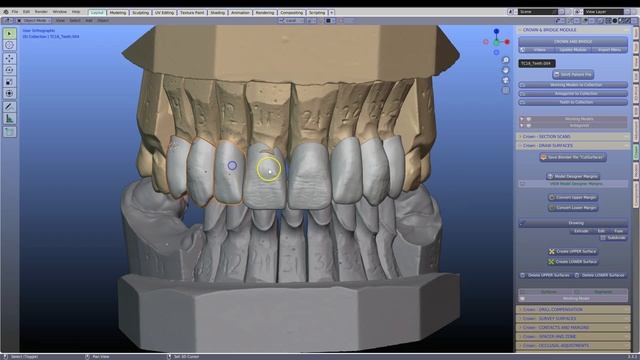Click the red X axis gizmo ball

[x=507, y=42]
